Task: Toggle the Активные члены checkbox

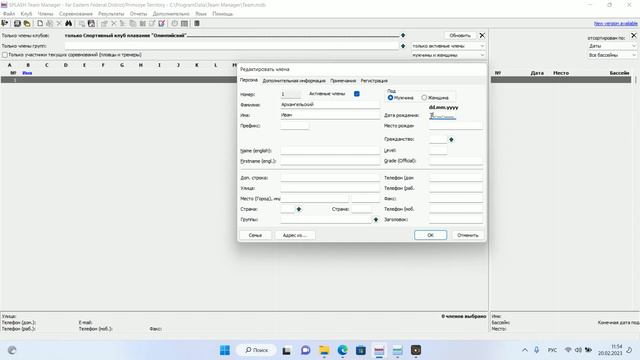Action: 357,94
